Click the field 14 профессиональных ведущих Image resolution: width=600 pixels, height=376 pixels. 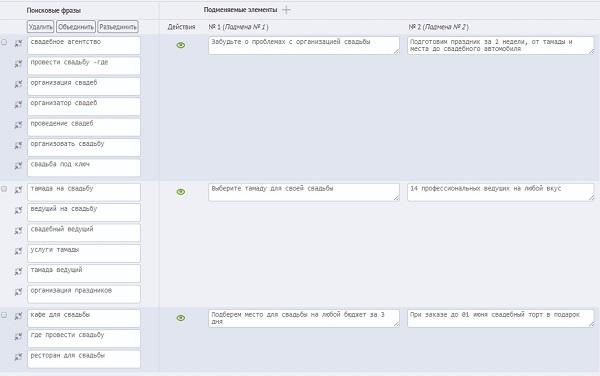501,192
